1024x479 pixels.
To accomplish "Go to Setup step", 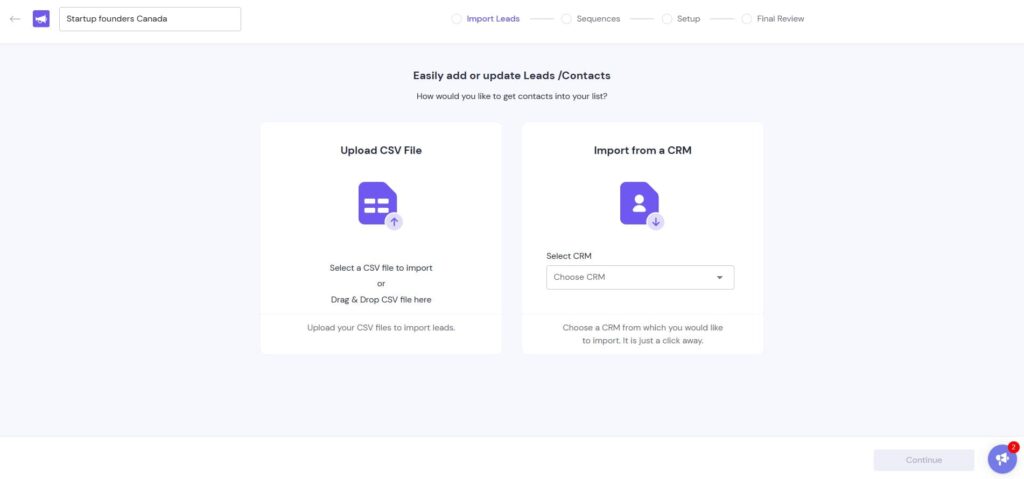I will tap(688, 19).
